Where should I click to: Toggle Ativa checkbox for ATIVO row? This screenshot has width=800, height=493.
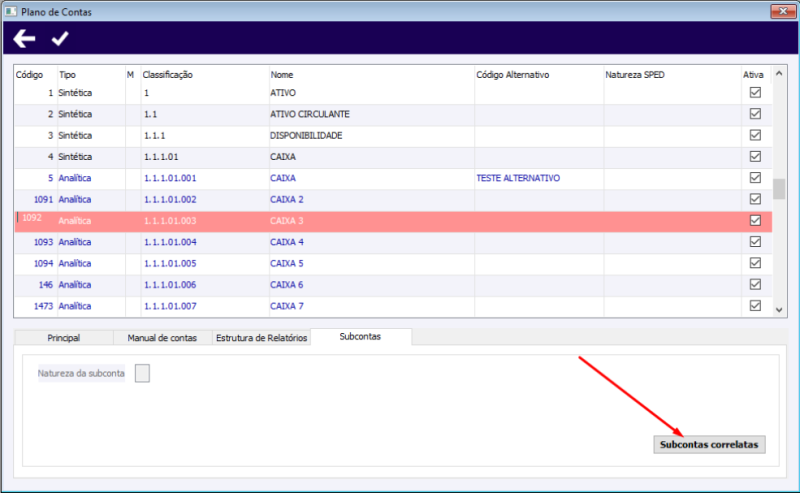click(755, 92)
